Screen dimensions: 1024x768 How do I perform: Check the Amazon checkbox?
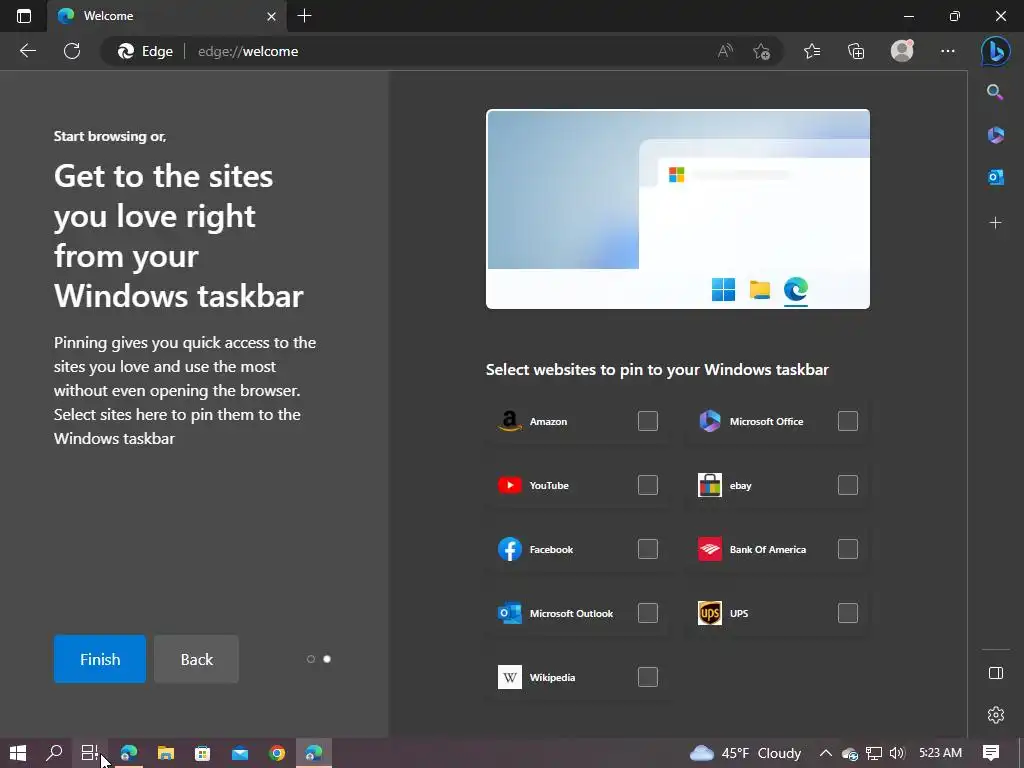[x=648, y=421]
